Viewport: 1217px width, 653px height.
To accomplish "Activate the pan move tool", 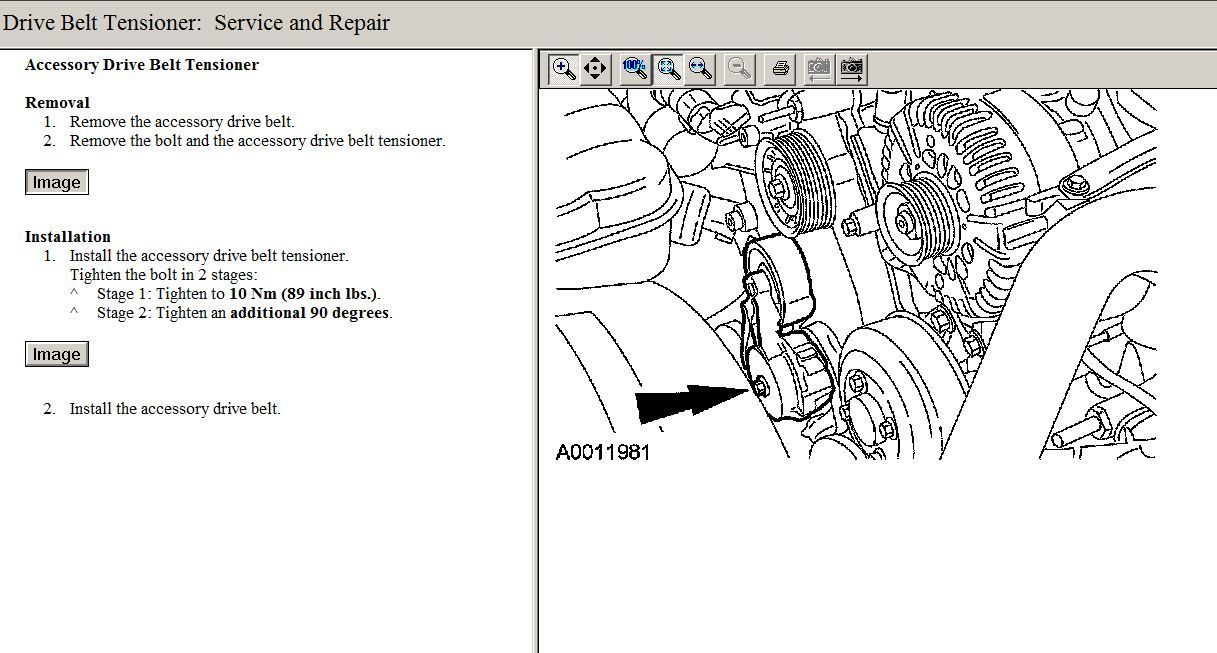I will click(x=595, y=69).
